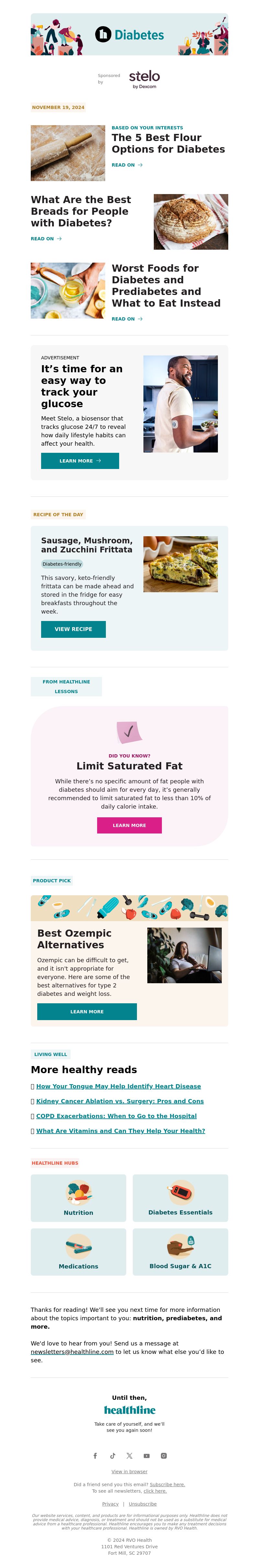The image size is (259, 1568).
Task: Click the Stelo by Dexcom sponsor logo
Action: pyautogui.click(x=144, y=79)
